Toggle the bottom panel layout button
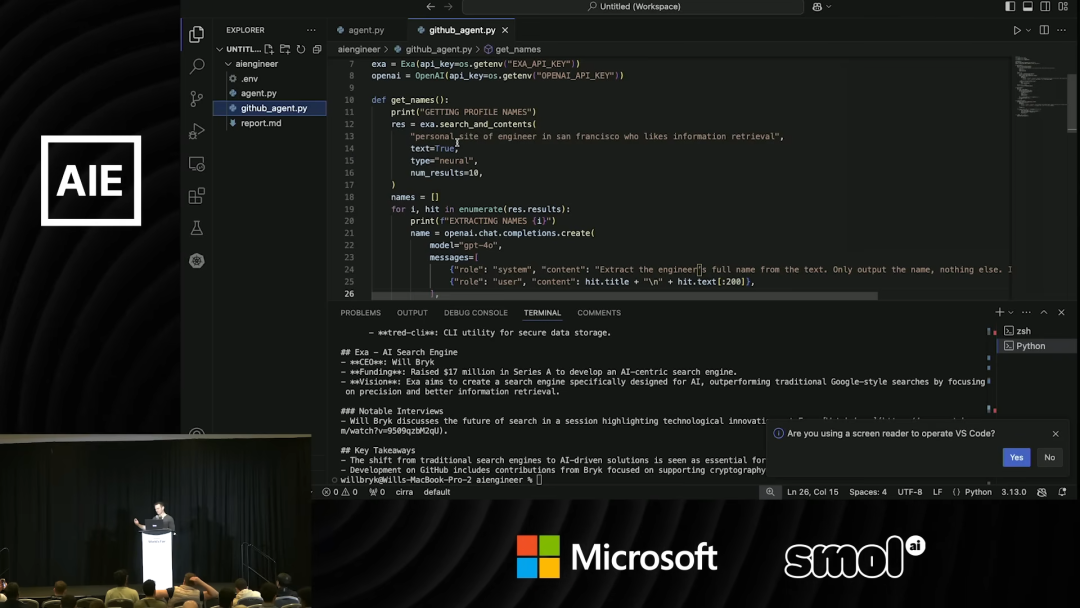 click(1028, 6)
